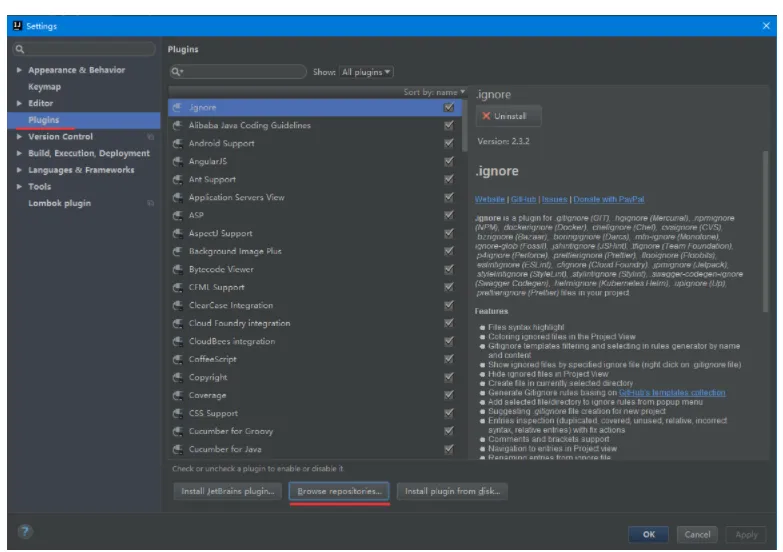Image resolution: width=783 pixels, height=552 pixels.
Task: Click the settings search magnifier icon
Action: click(20, 49)
